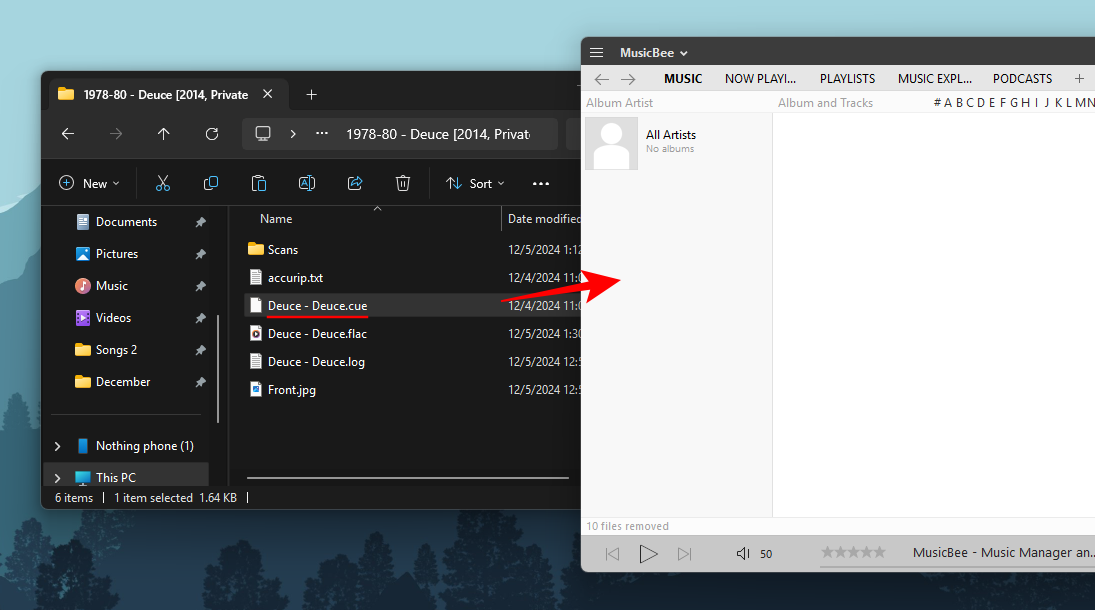This screenshot has height=610, width=1095.
Task: Open the PODCASTS tab
Action: [x=1022, y=78]
